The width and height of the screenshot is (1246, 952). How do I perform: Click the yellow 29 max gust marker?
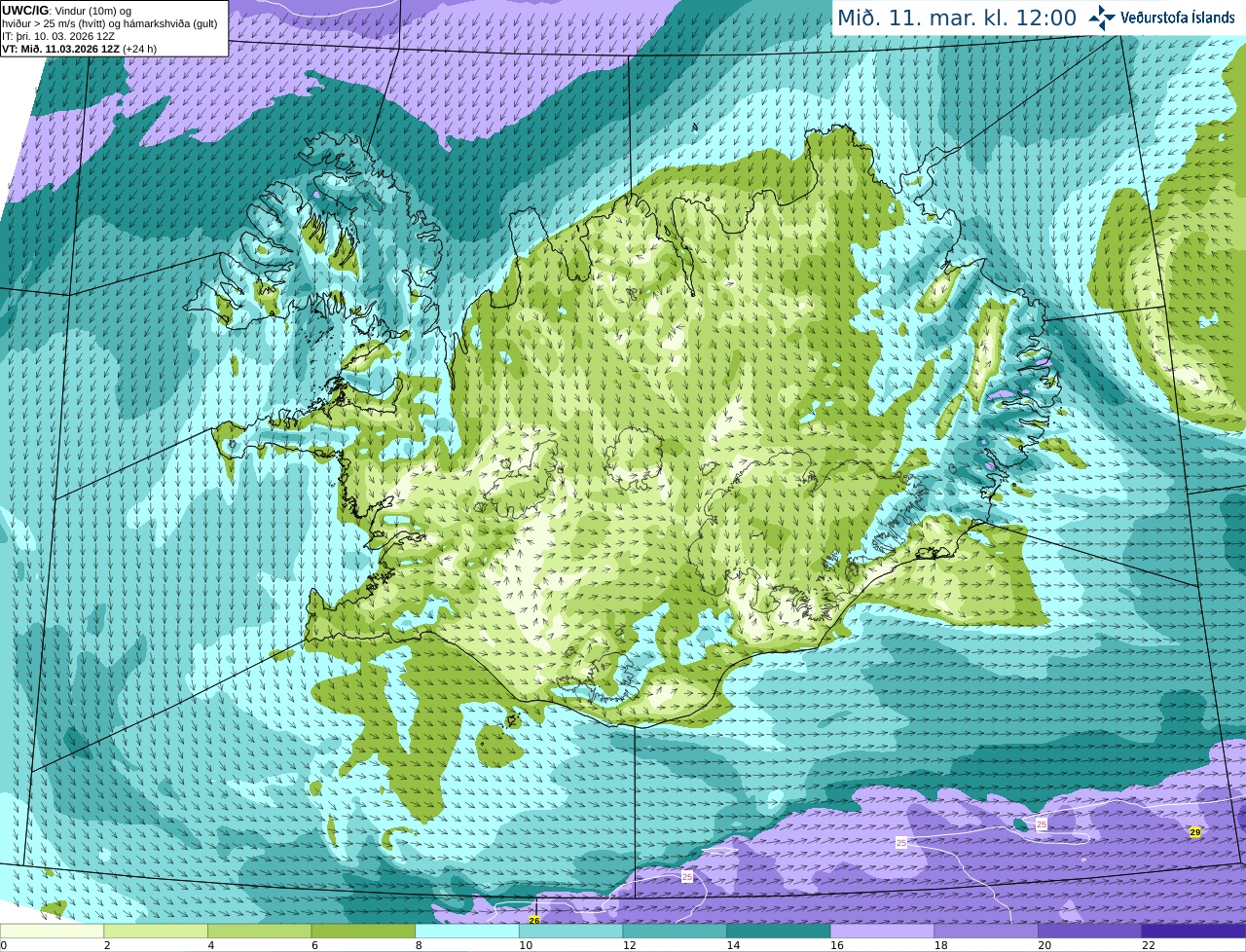(1194, 832)
